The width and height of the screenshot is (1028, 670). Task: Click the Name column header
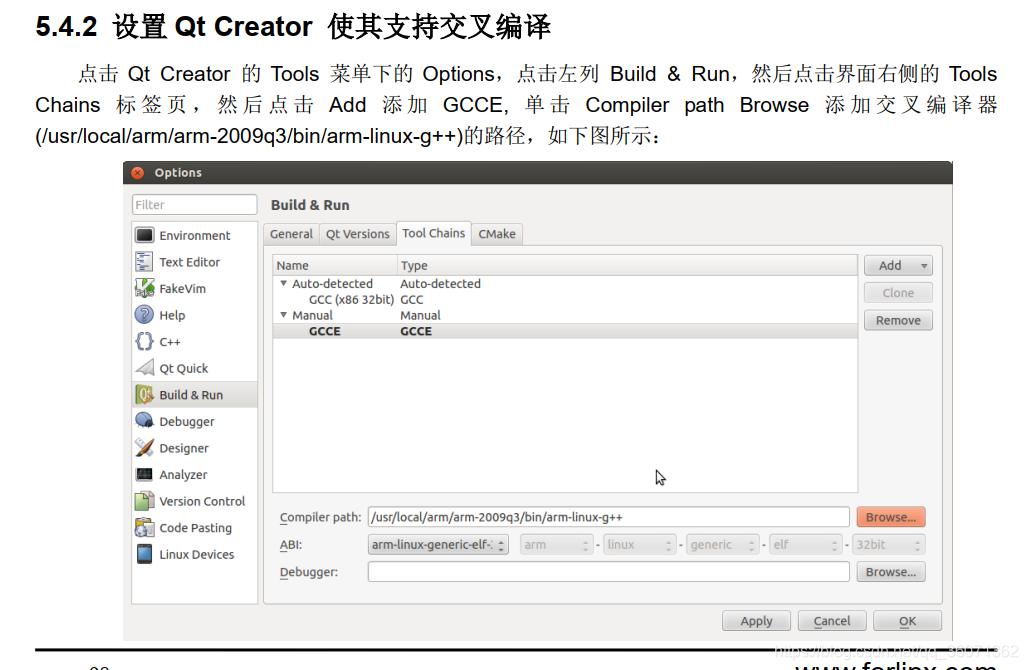(335, 265)
